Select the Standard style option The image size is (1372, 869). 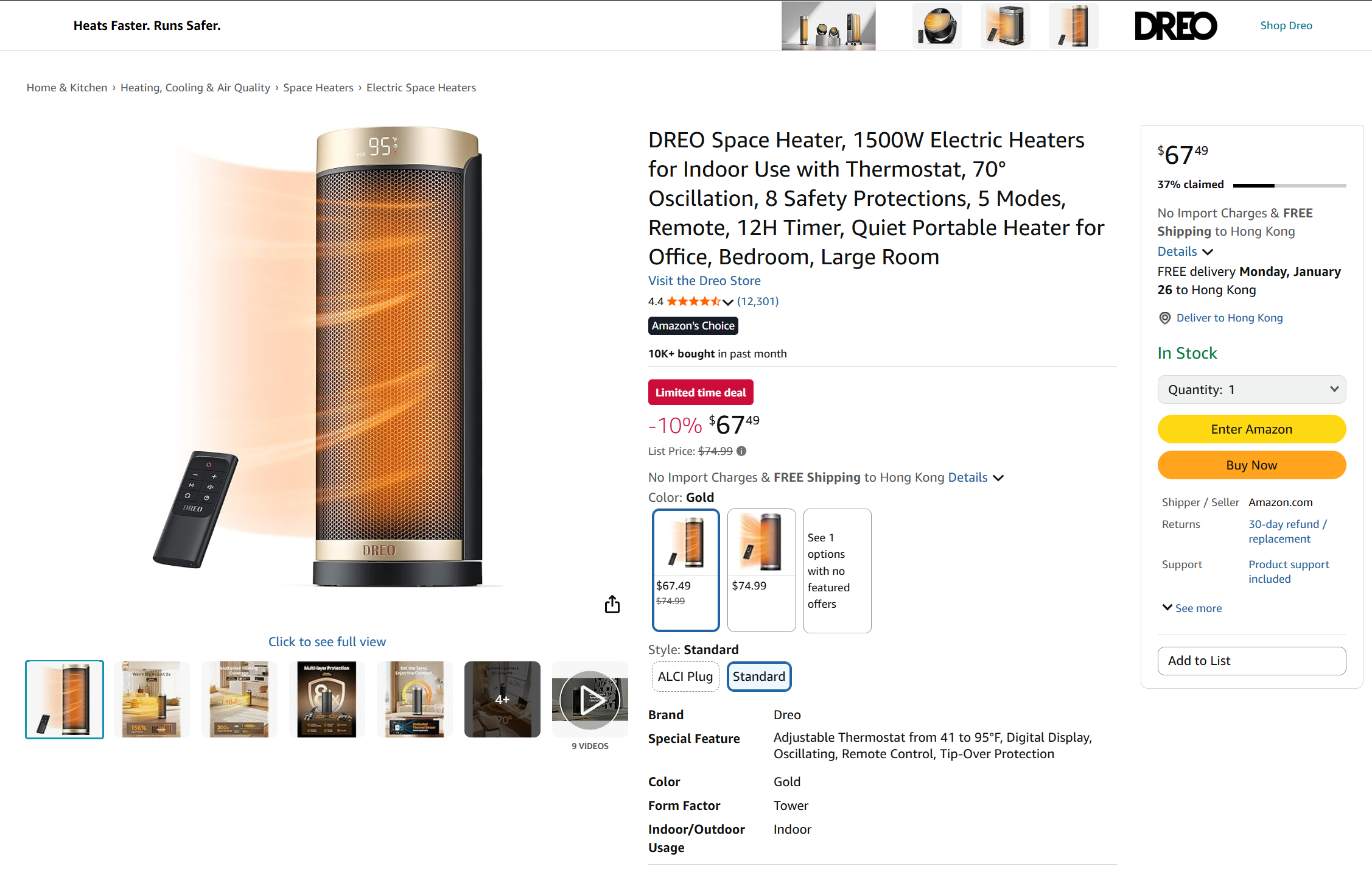[758, 677]
